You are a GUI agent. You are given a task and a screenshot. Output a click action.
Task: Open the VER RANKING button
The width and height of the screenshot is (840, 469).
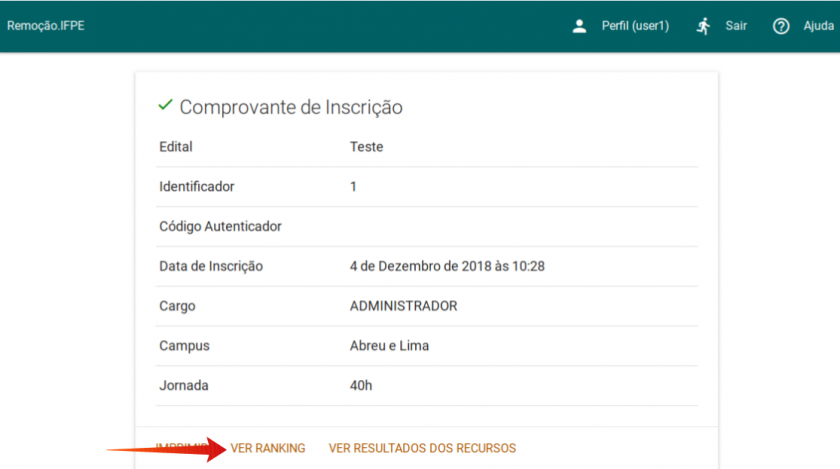coord(268,448)
